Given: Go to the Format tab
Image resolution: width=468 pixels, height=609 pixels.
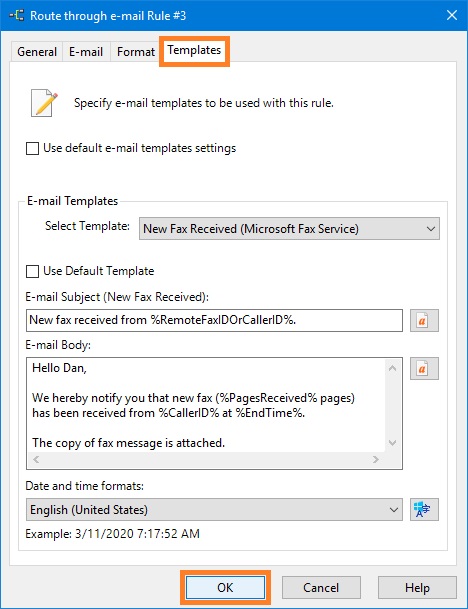Looking at the screenshot, I should [136, 52].
